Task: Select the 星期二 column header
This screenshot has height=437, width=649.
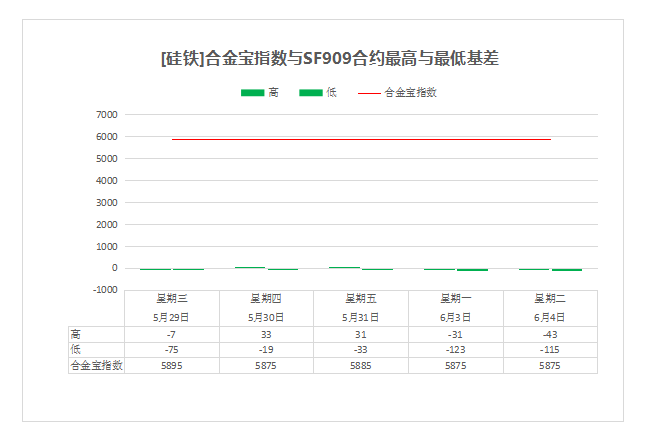Action: [550, 298]
